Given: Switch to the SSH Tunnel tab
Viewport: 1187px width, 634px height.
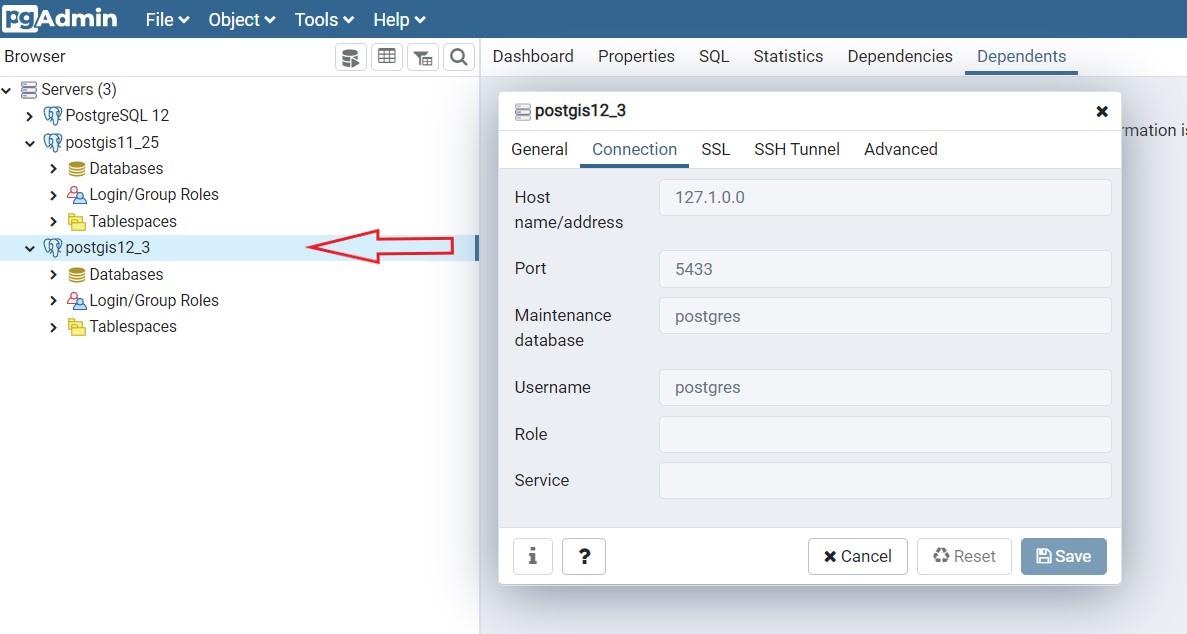Looking at the screenshot, I should pos(797,149).
